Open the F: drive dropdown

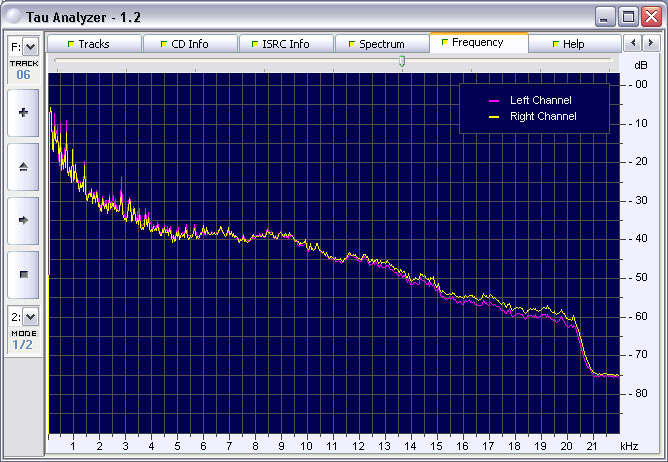tap(30, 46)
